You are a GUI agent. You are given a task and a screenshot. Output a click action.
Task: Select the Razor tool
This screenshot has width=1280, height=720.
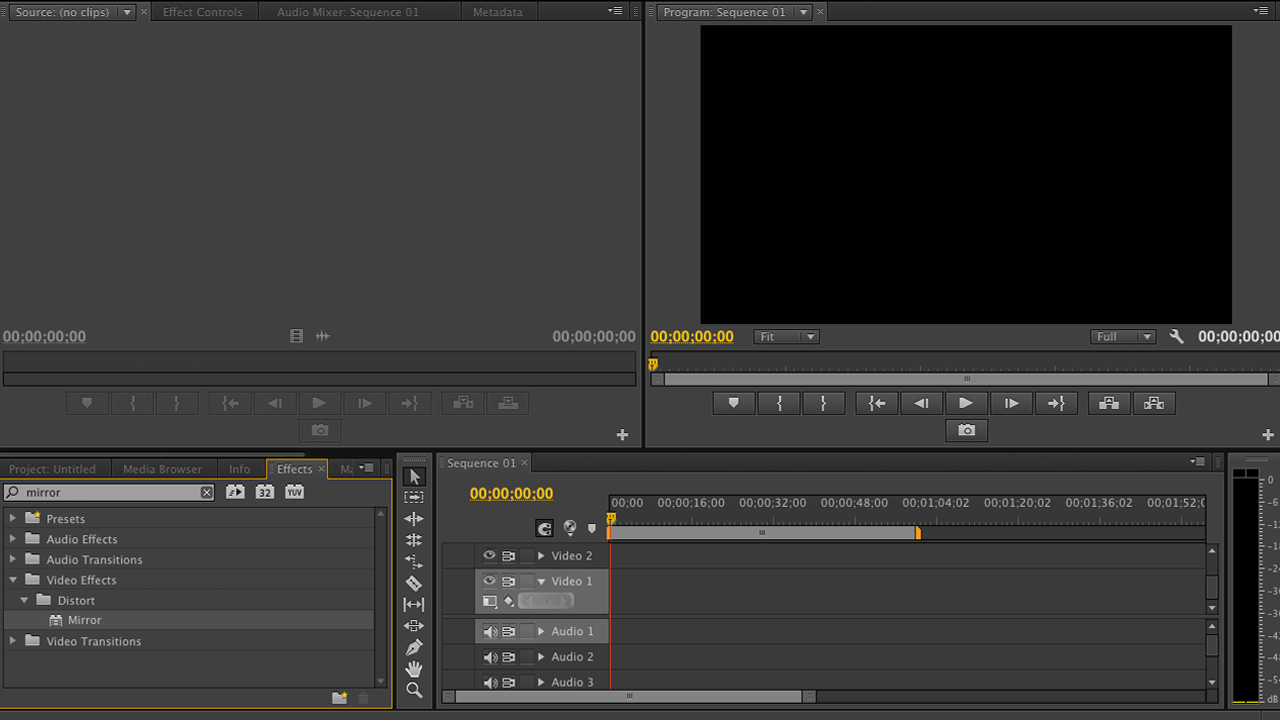(x=414, y=583)
